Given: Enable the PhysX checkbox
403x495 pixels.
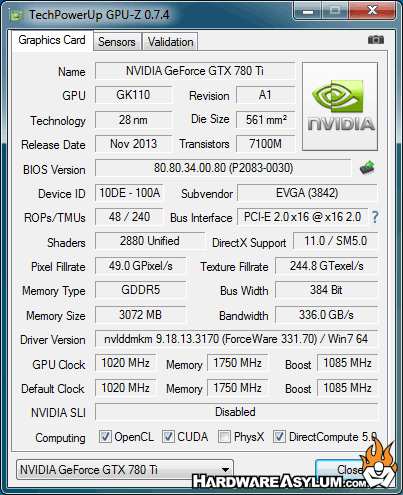Looking at the screenshot, I should 224,437.
